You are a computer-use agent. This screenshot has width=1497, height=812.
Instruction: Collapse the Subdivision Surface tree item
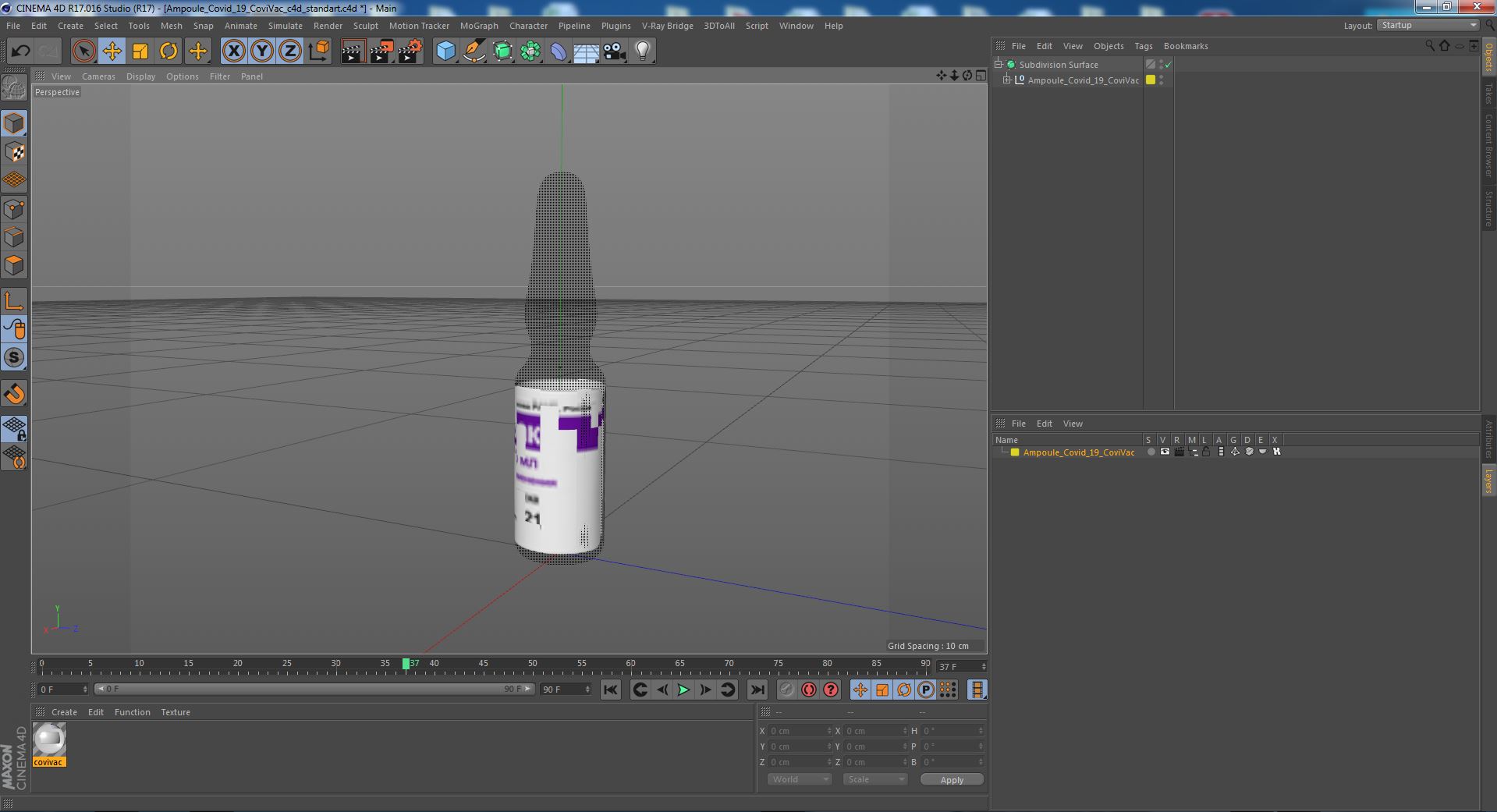pos(999,64)
